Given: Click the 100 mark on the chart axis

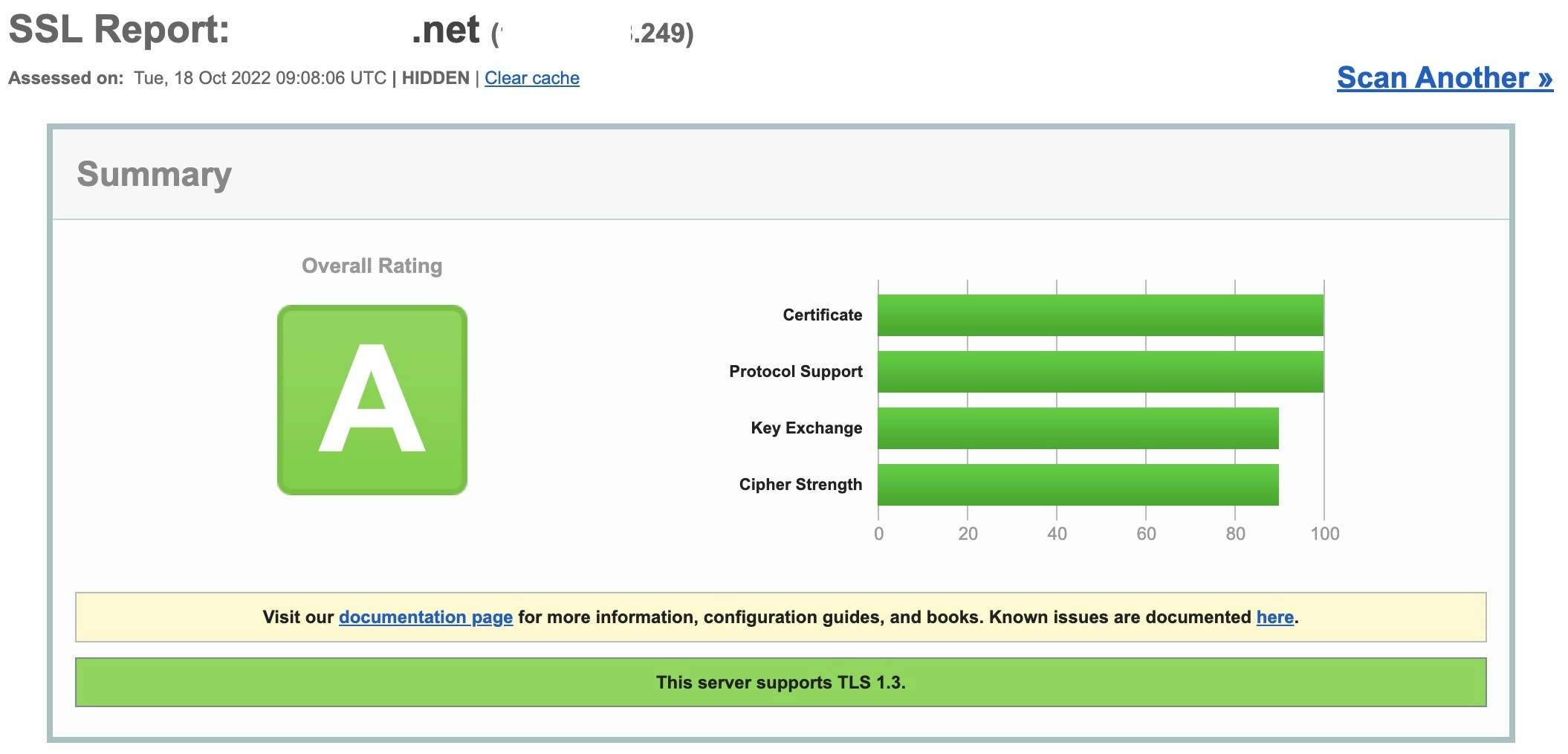Looking at the screenshot, I should [x=1324, y=532].
